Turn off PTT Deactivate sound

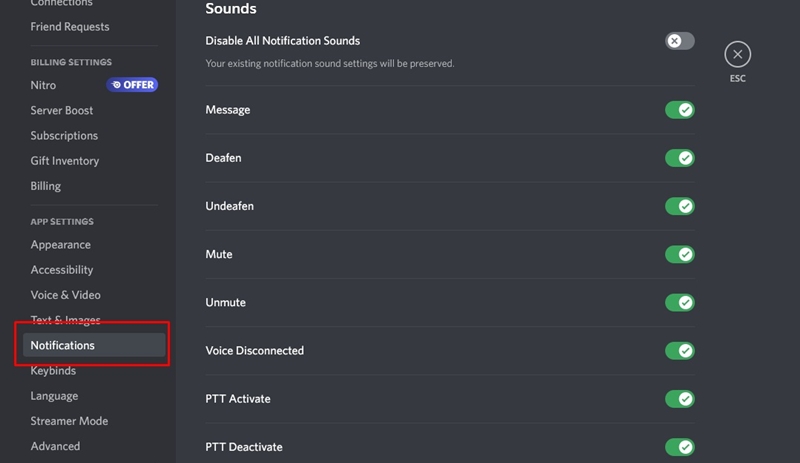[680, 447]
